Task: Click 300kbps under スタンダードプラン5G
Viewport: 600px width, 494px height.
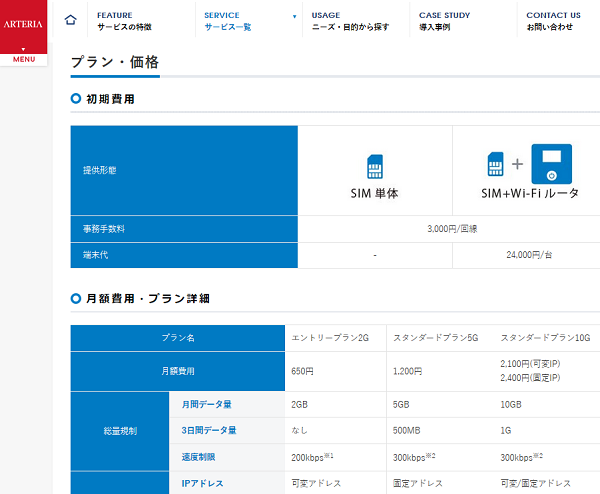Action: tap(414, 457)
